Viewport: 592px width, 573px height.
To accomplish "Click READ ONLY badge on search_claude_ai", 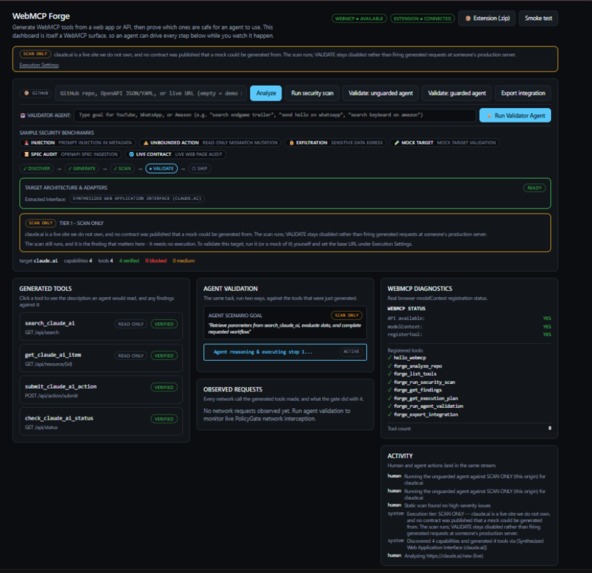I will tap(131, 324).
